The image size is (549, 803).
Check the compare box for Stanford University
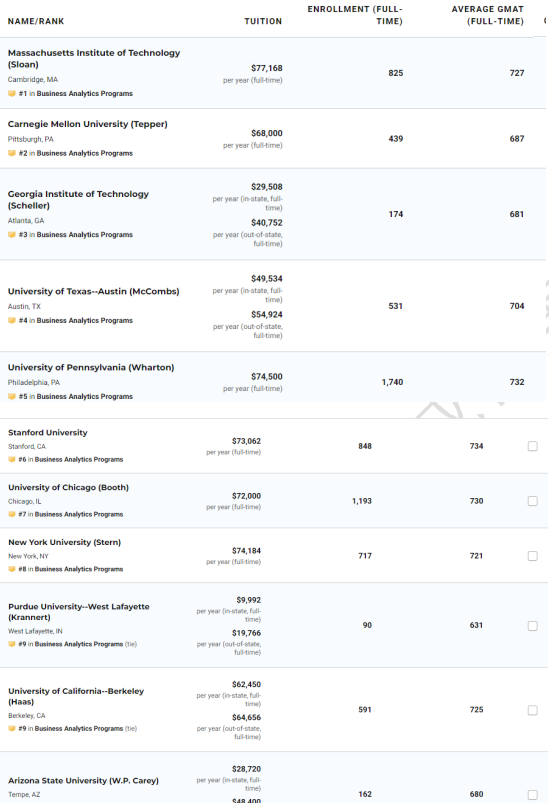point(533,446)
